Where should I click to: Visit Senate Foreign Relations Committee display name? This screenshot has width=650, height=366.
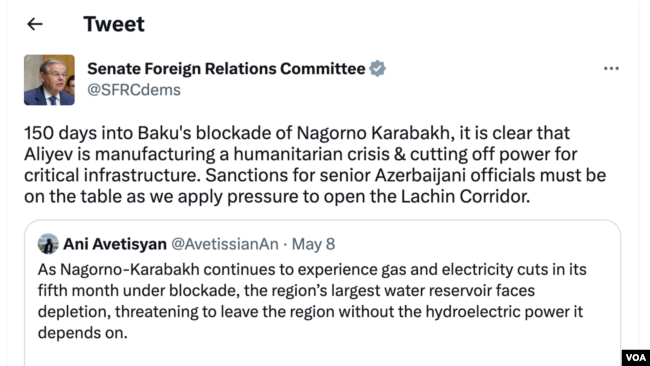tap(226, 68)
